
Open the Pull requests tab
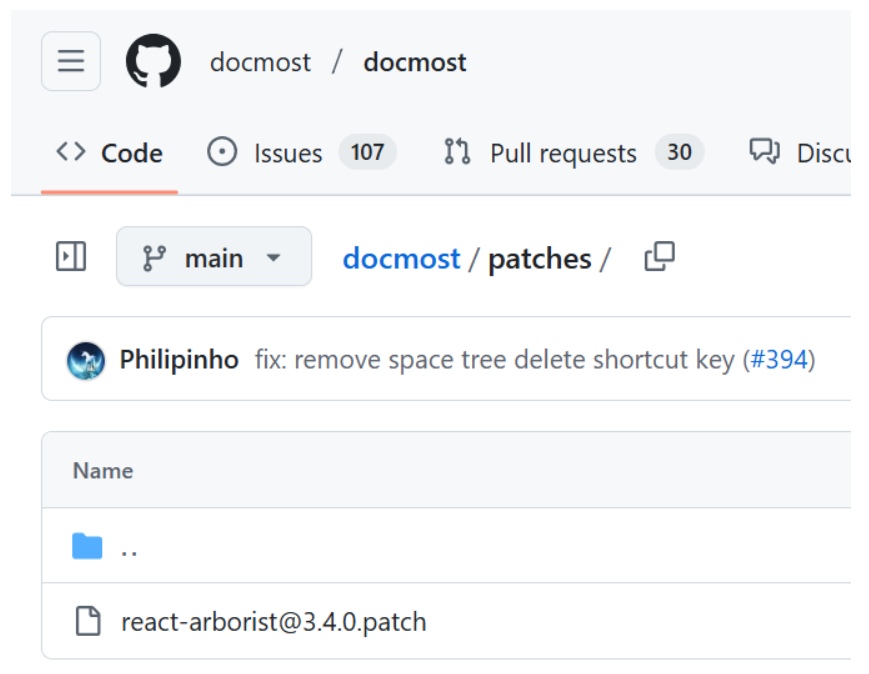(x=574, y=153)
